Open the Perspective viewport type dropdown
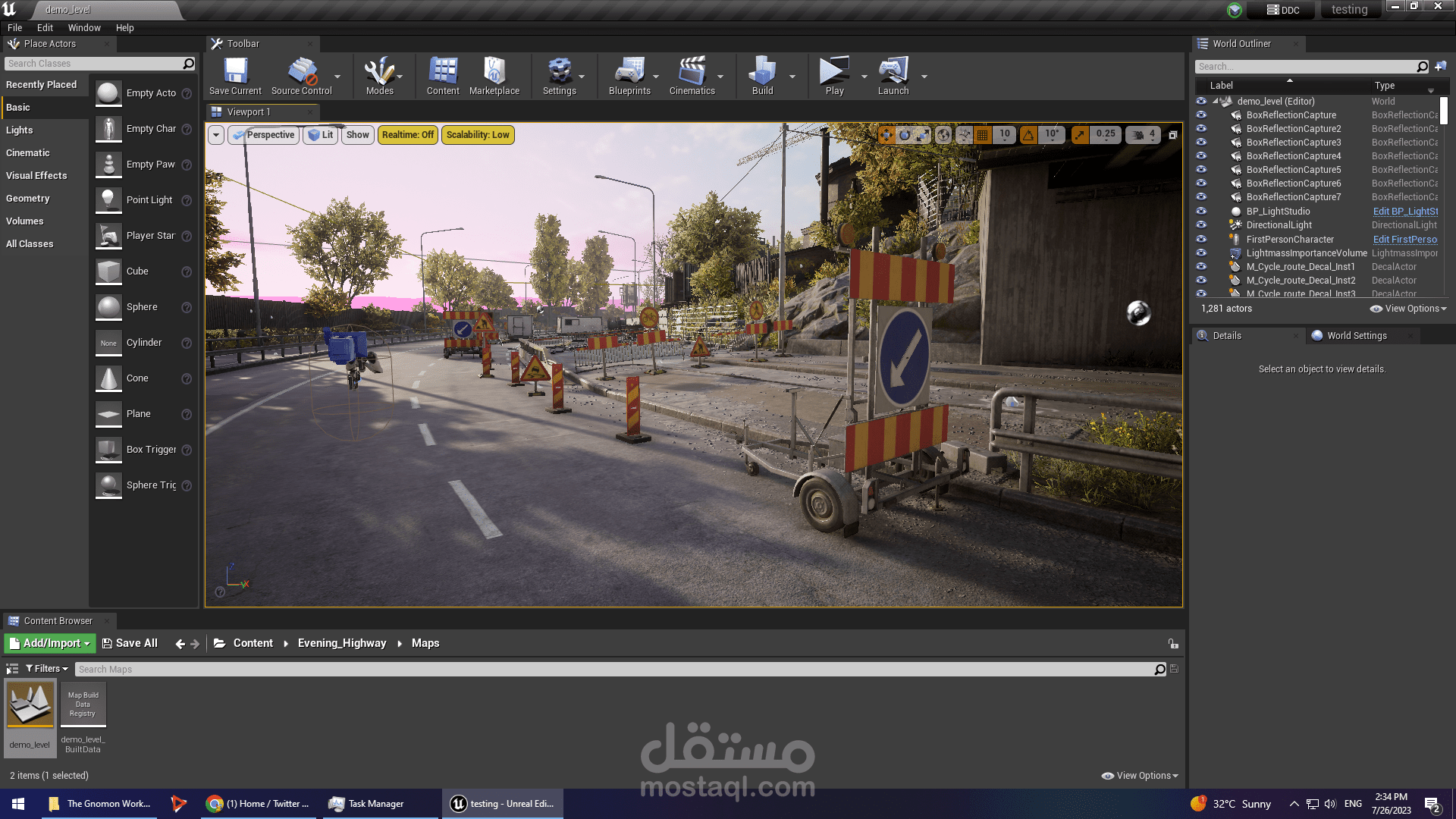 pos(264,135)
